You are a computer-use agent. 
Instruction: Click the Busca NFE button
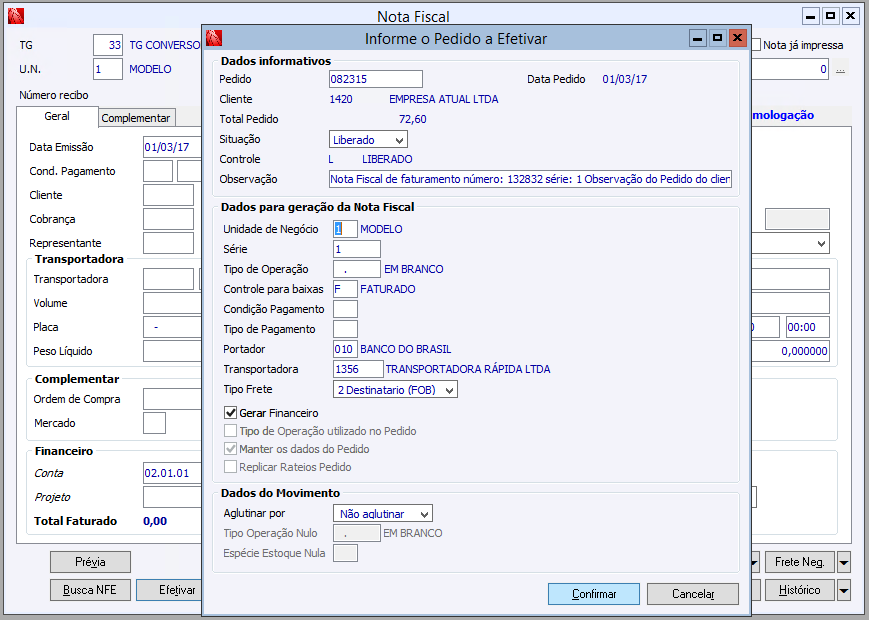(90, 590)
